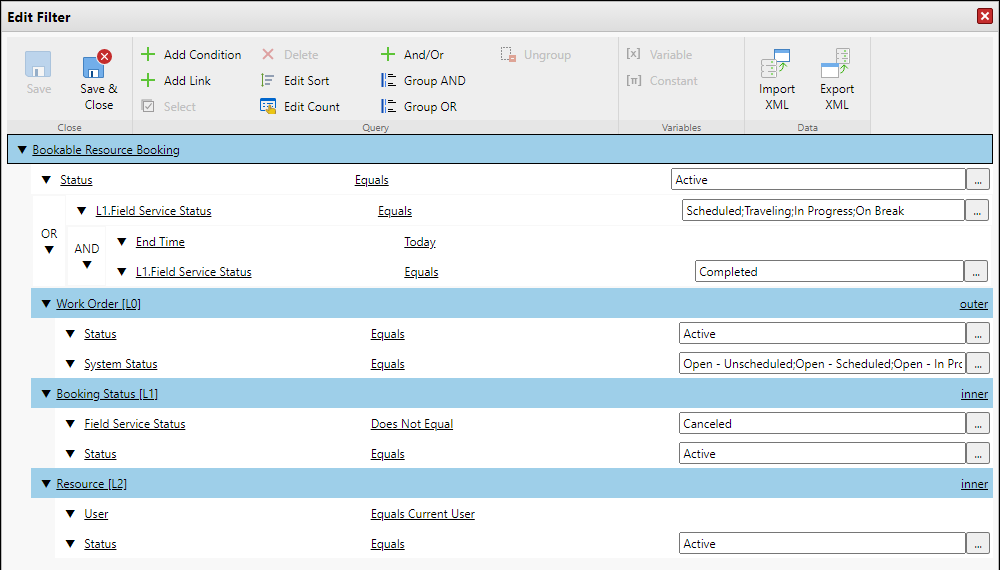Click the Add Condition plus icon
The width and height of the screenshot is (1000, 570).
(148, 55)
